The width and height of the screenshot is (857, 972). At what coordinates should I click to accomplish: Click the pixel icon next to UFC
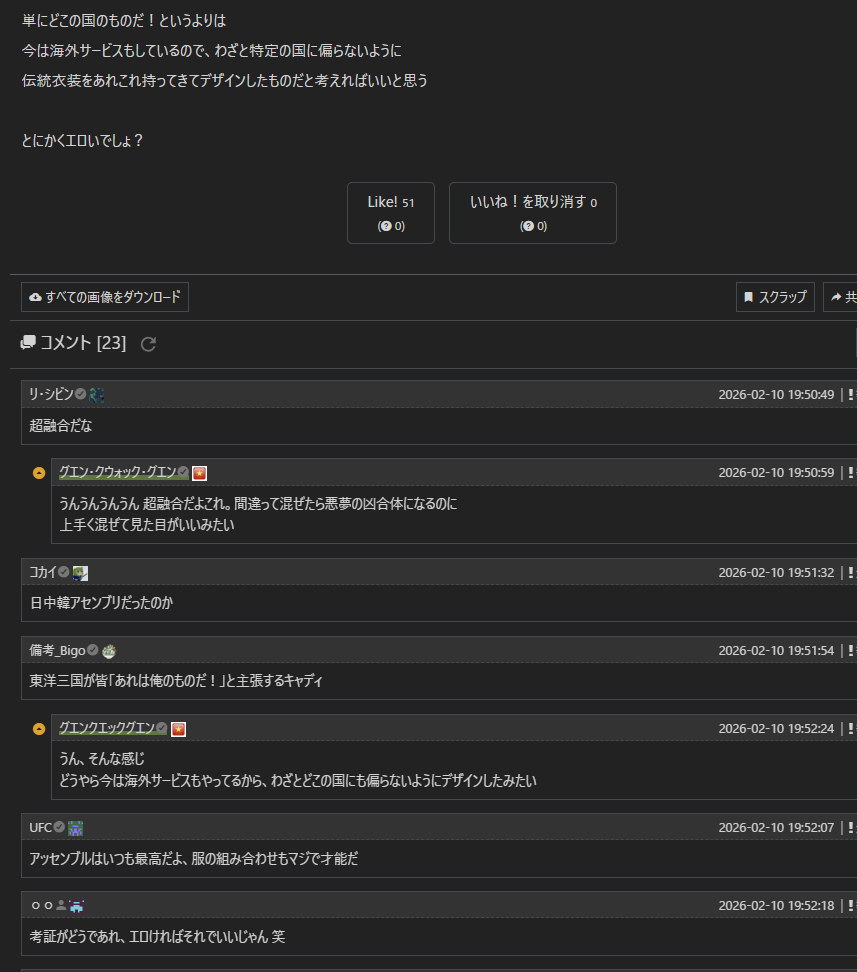(75, 828)
